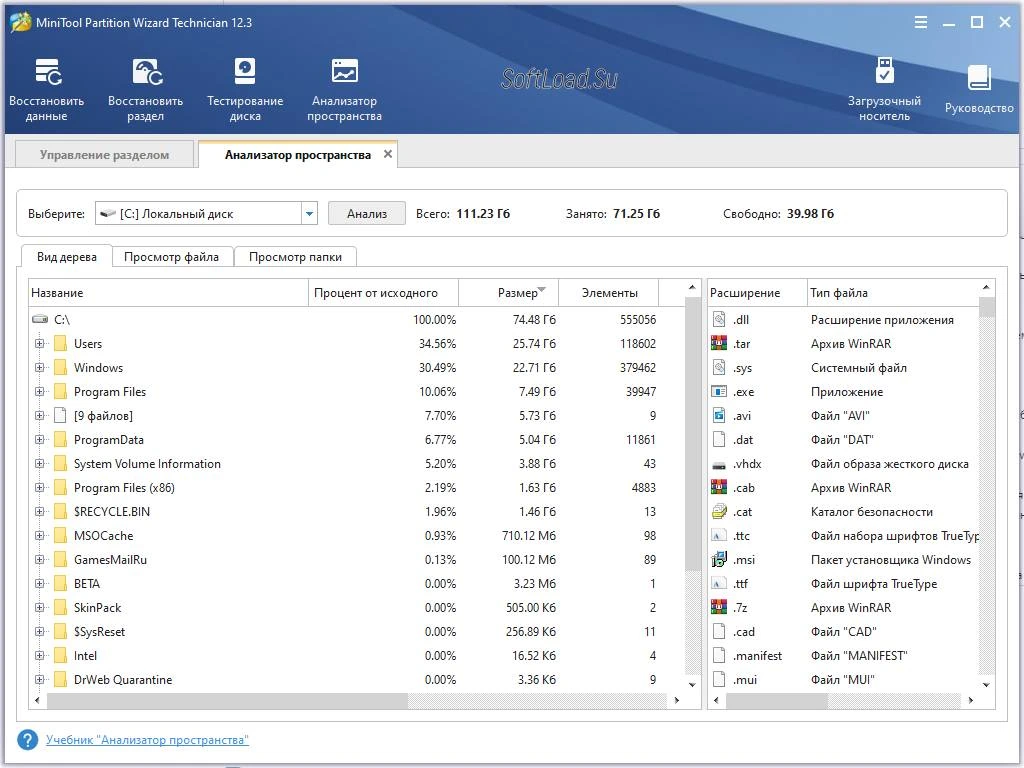Open the Учебник "Анализатор пространства" link
This screenshot has height=768, width=1024.
pos(147,740)
